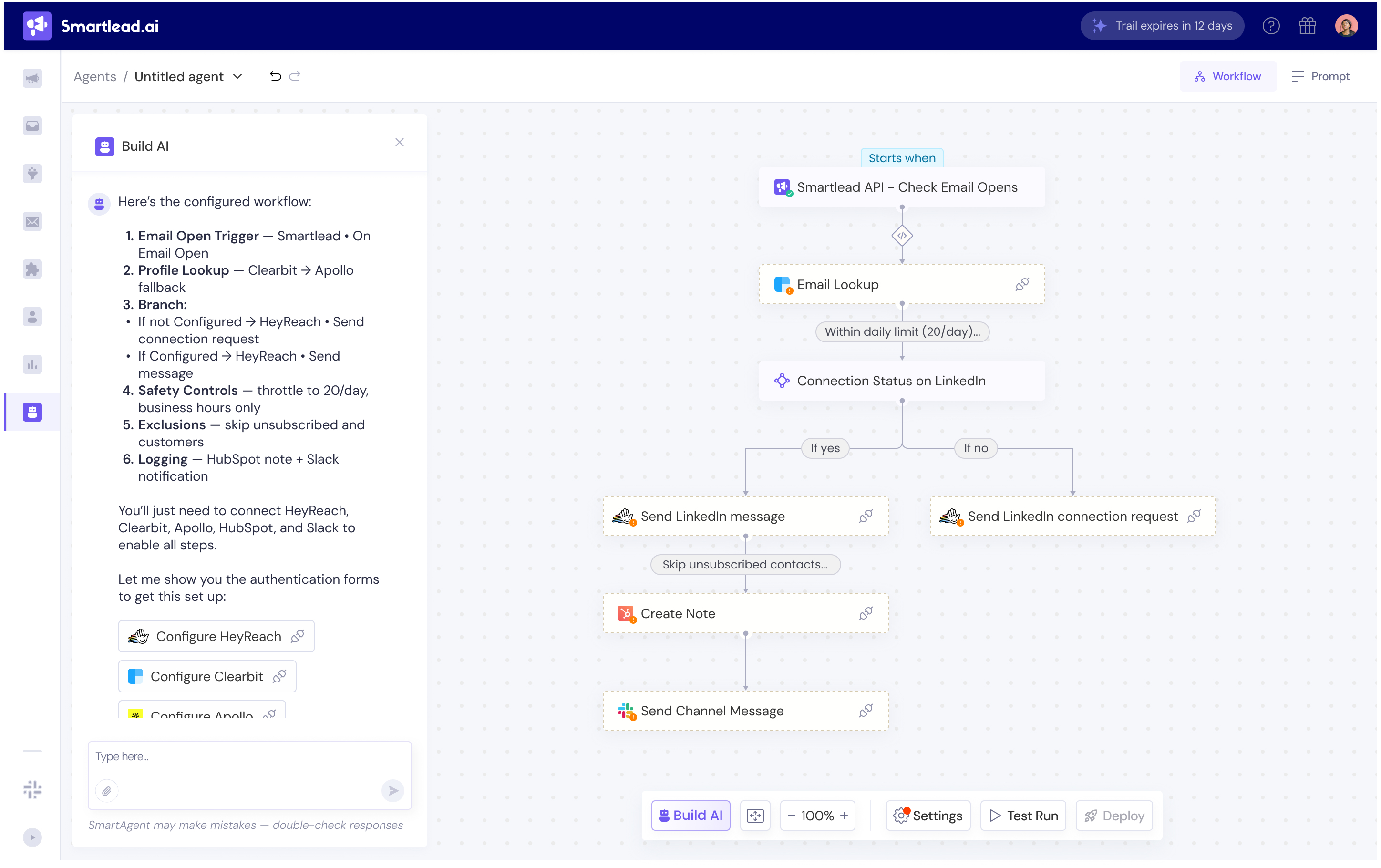This screenshot has height=868, width=1381.
Task: Expand the Untitled agent name dropdown
Action: pos(238,76)
